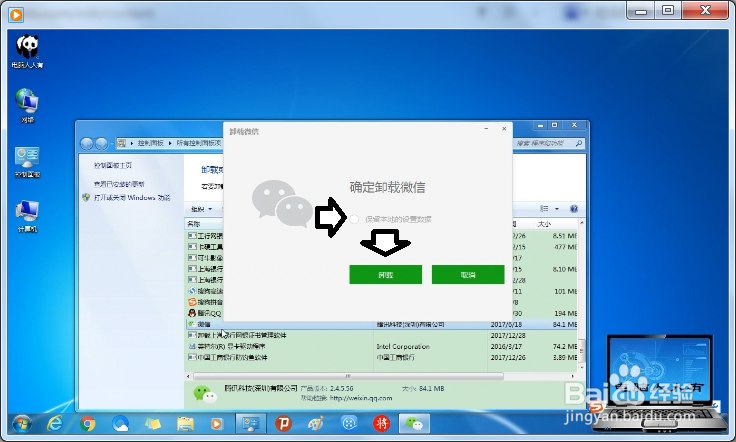Switch to the Control Panel taskbar button
This screenshot has height=442, width=736.
pos(251,424)
